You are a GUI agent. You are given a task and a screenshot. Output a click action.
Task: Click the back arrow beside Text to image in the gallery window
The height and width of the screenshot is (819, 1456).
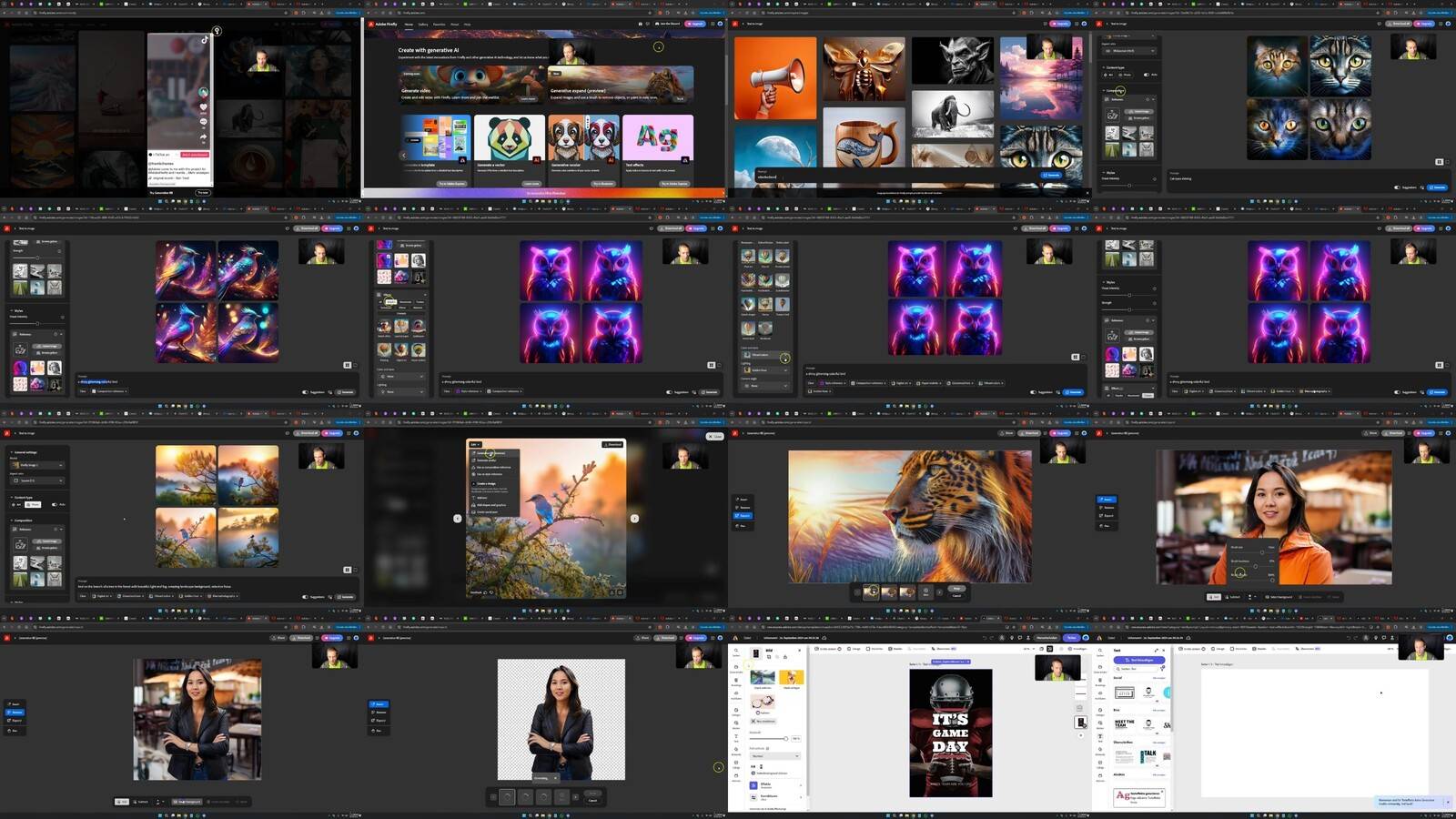tap(743, 24)
